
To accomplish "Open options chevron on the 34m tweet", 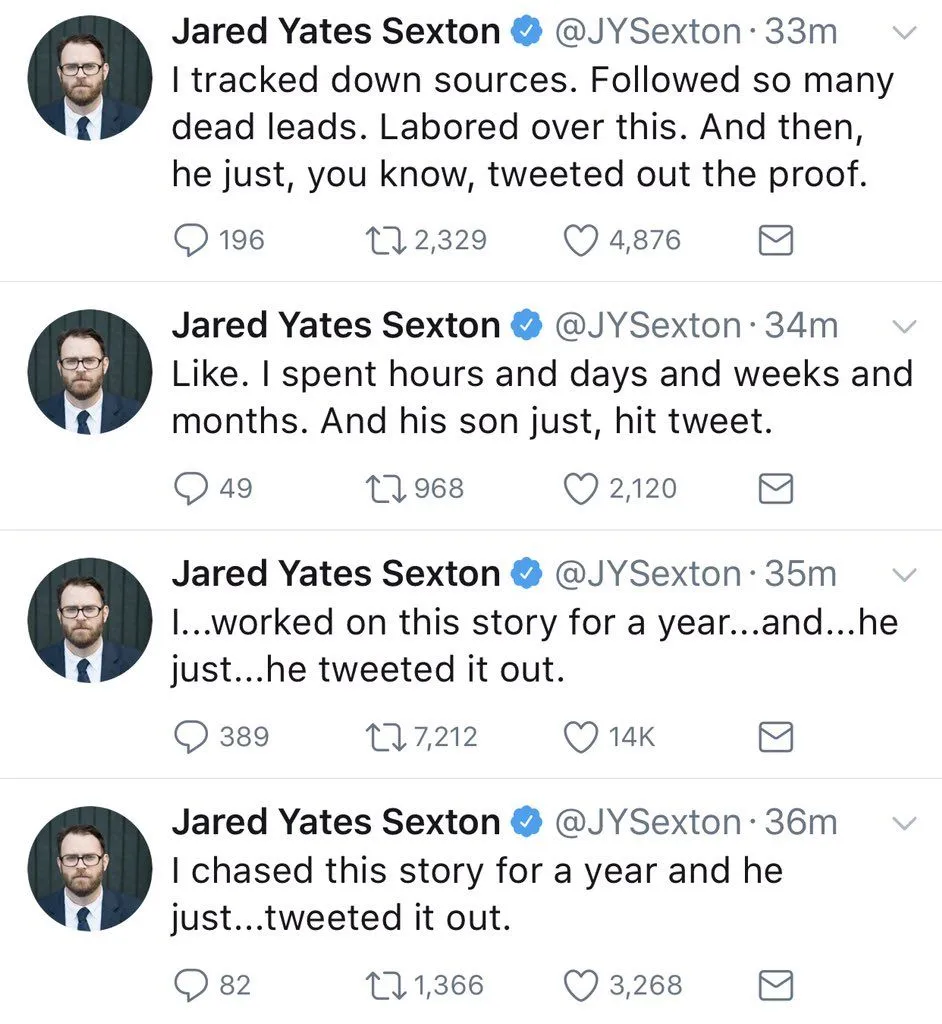I will point(903,327).
